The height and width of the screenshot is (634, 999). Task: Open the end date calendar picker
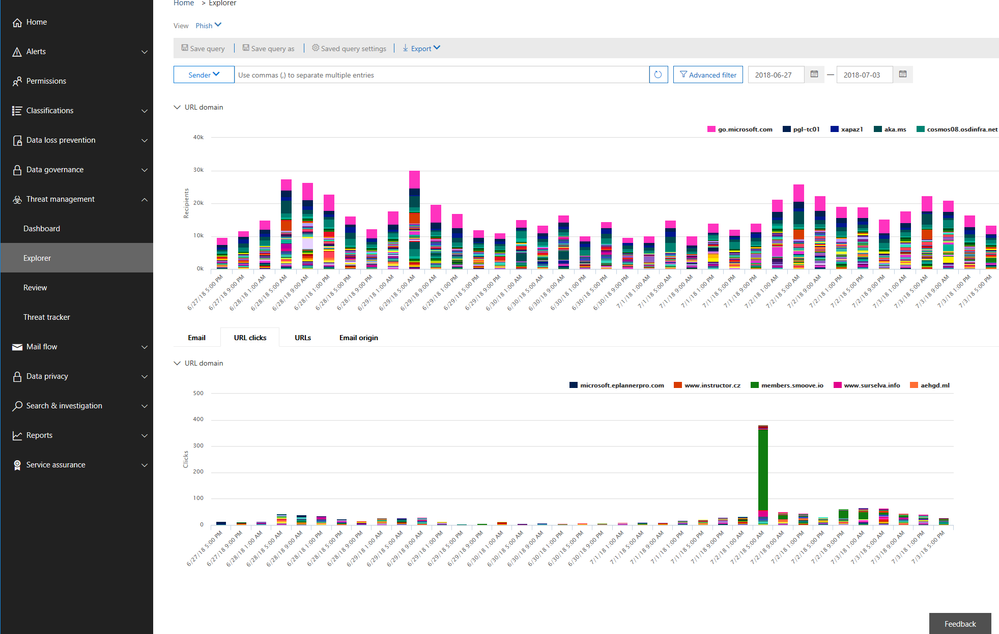[903, 75]
